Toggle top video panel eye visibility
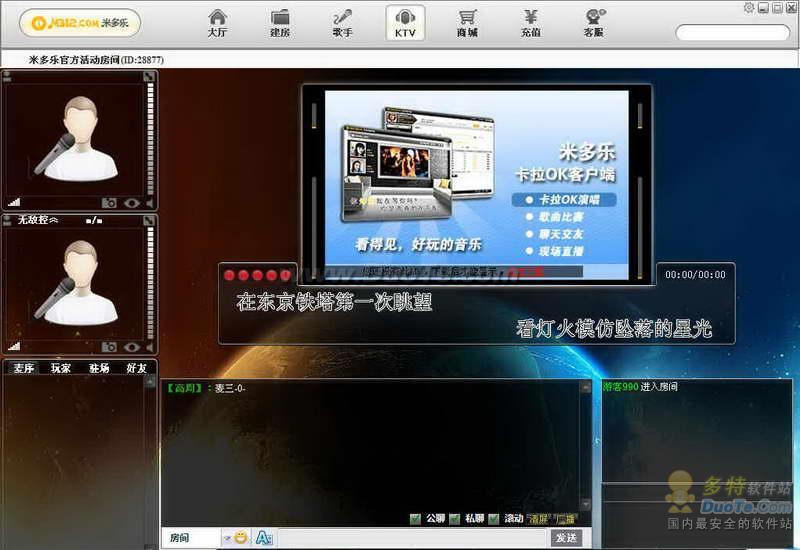 tap(132, 203)
